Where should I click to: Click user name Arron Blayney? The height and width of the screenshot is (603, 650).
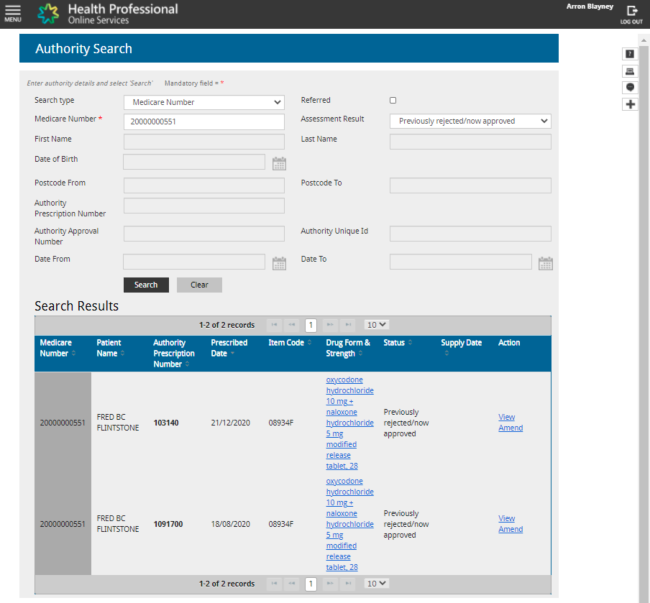[x=589, y=7]
